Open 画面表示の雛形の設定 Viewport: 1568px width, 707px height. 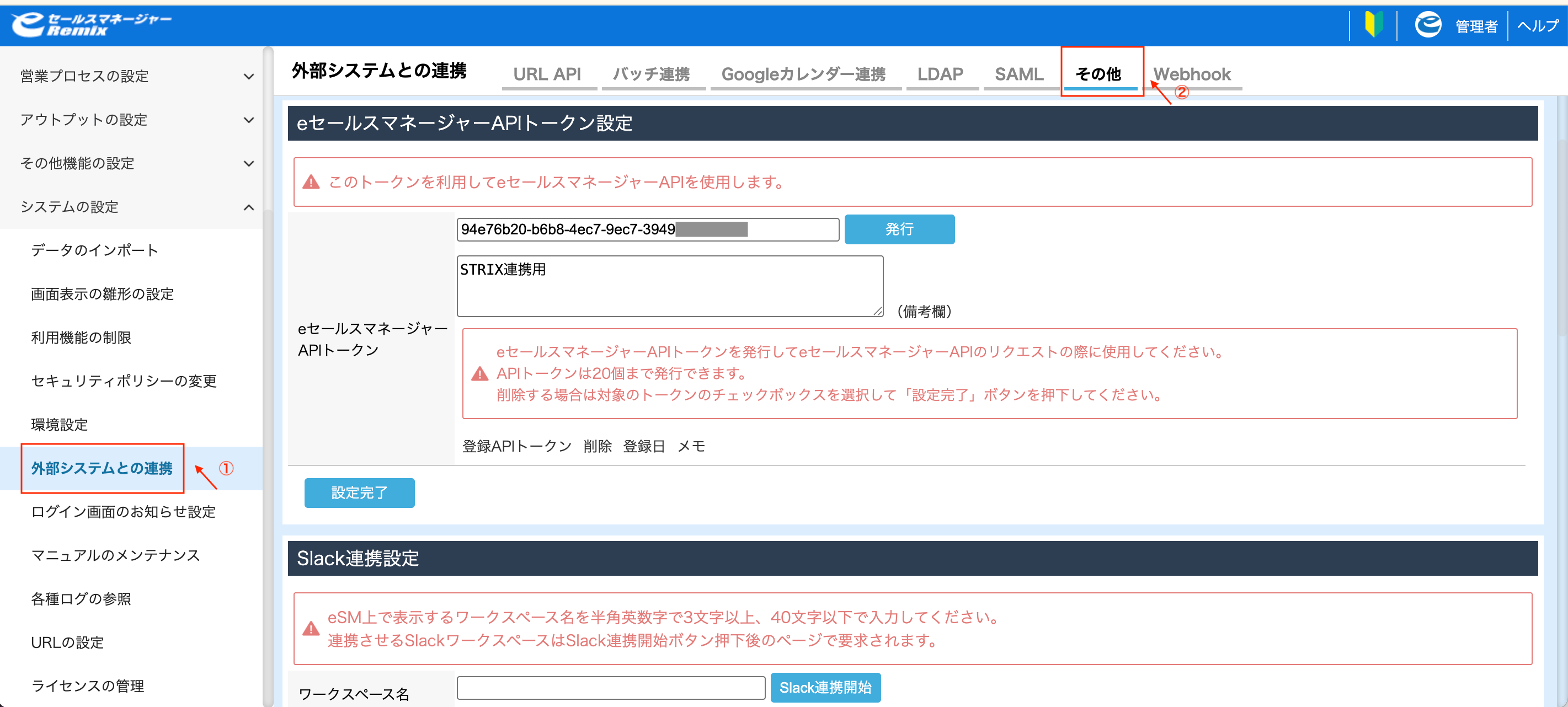(102, 294)
